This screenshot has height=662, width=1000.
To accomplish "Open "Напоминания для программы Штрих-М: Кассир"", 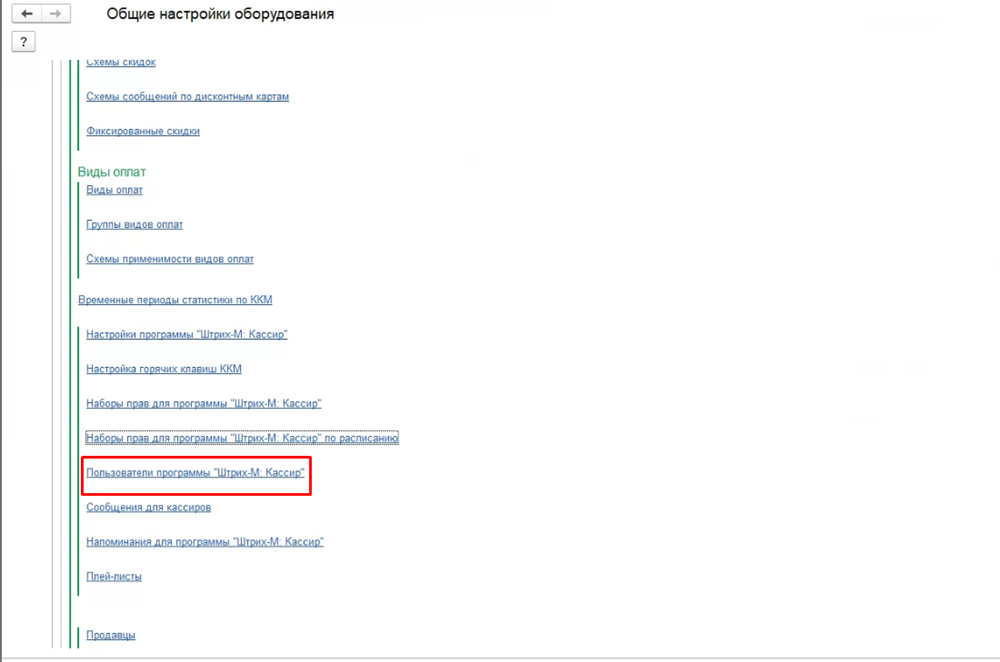I will tap(205, 542).
